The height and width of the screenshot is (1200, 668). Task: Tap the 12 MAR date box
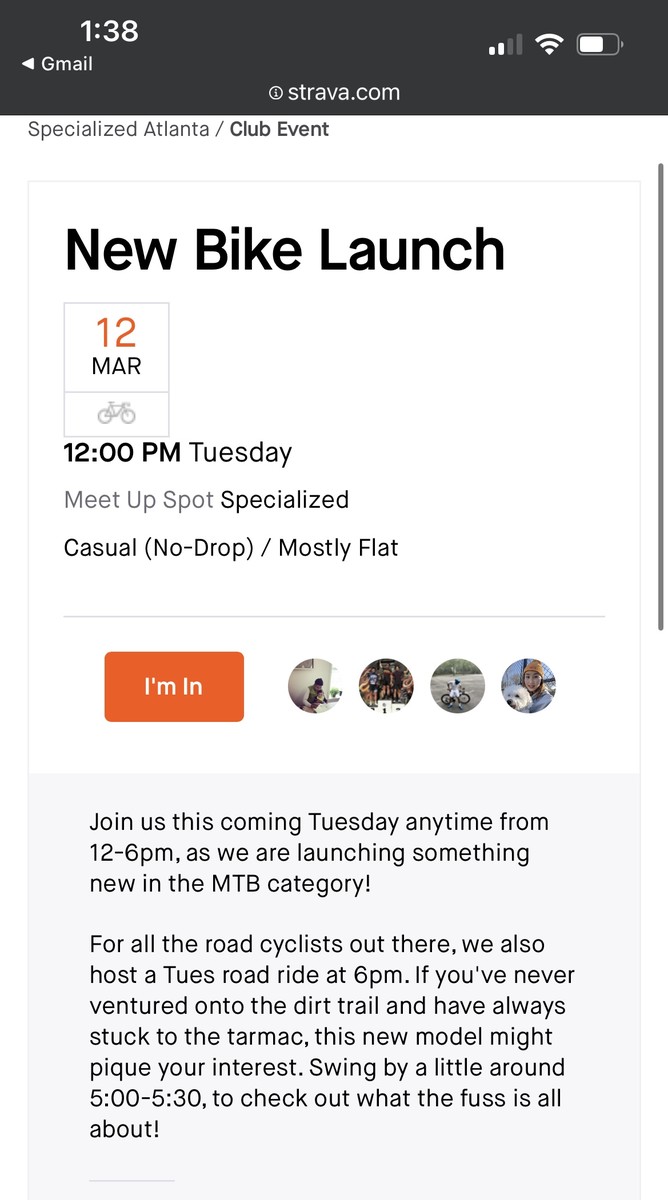[x=116, y=347]
